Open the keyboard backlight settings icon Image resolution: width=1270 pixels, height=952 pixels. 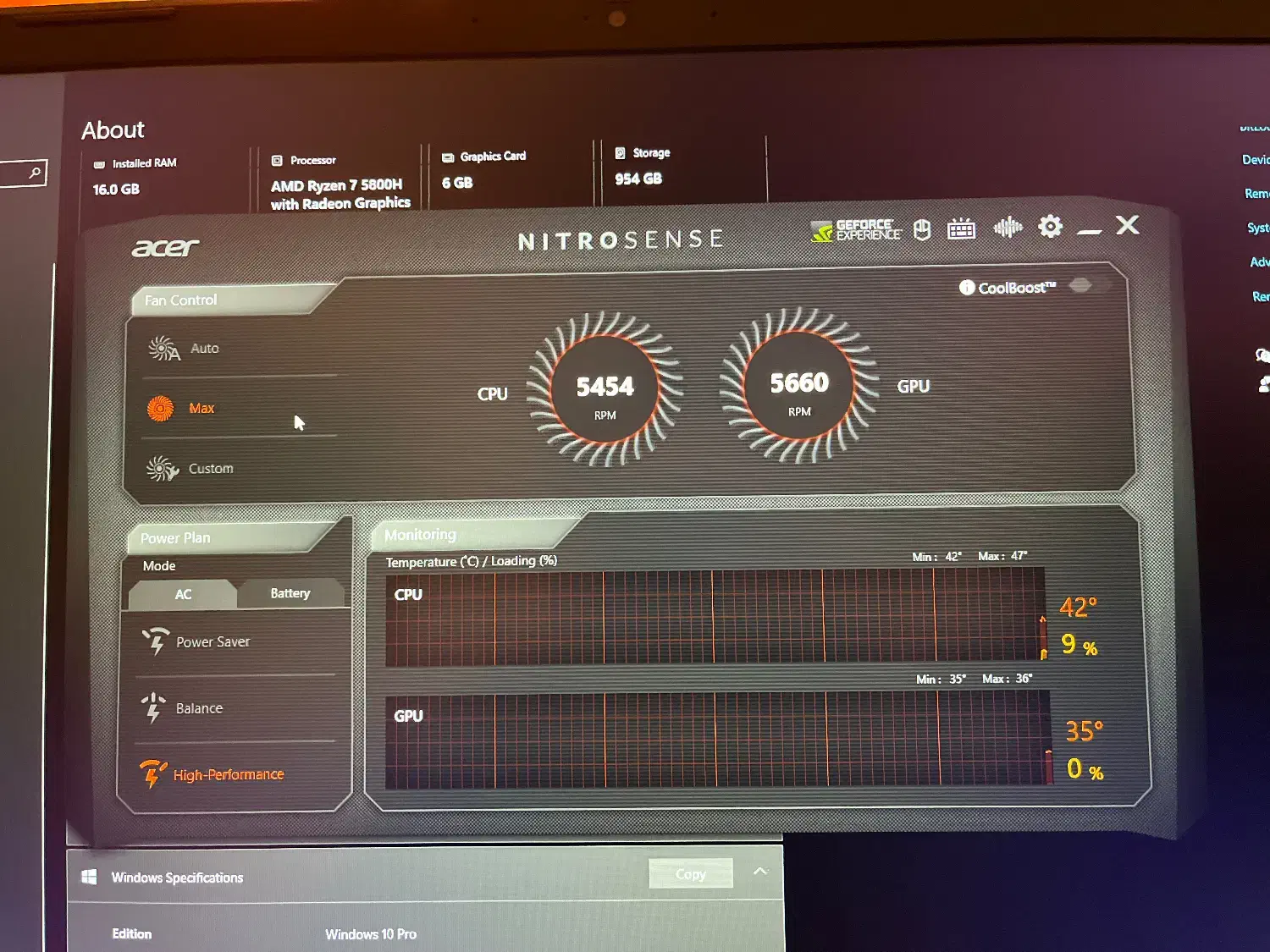click(961, 228)
